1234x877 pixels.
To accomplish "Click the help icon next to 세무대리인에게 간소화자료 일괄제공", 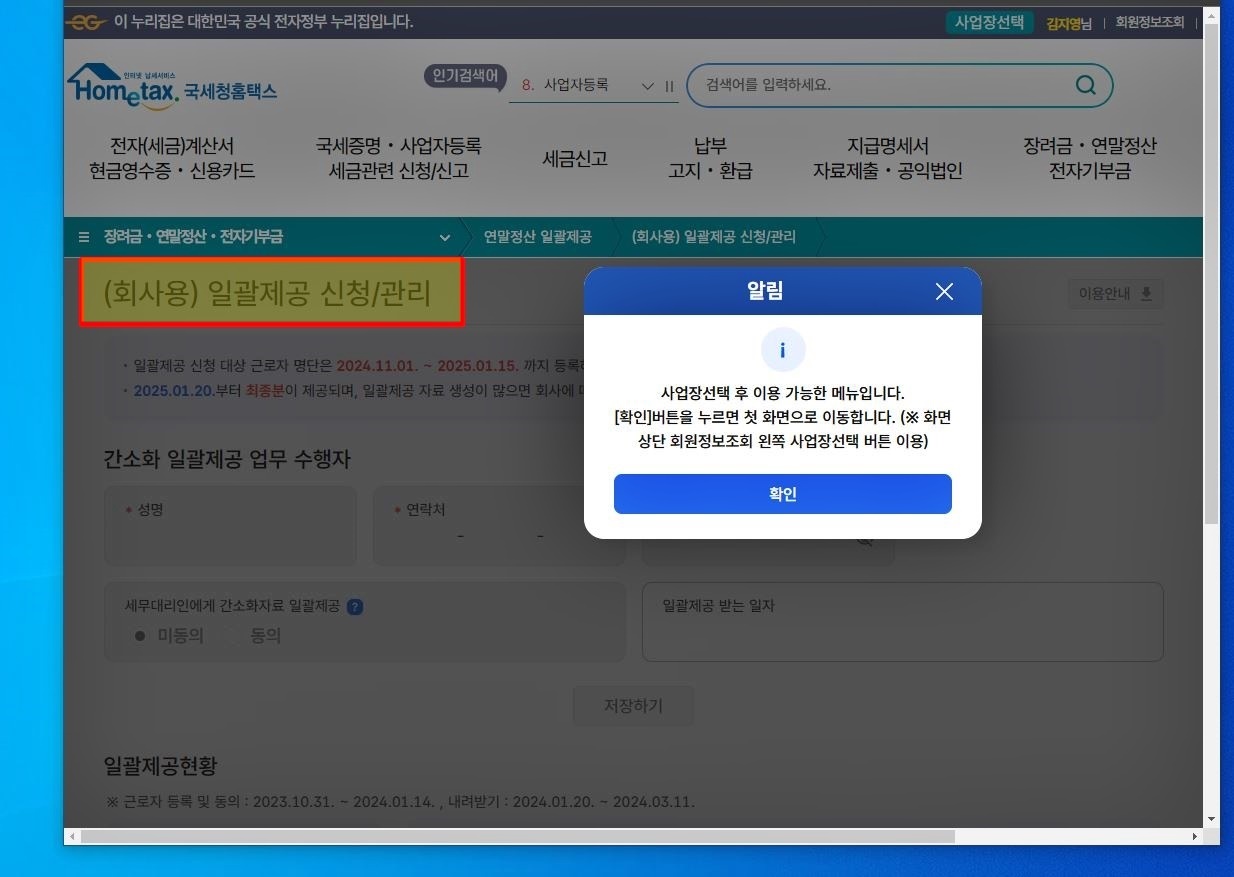I will tap(355, 606).
